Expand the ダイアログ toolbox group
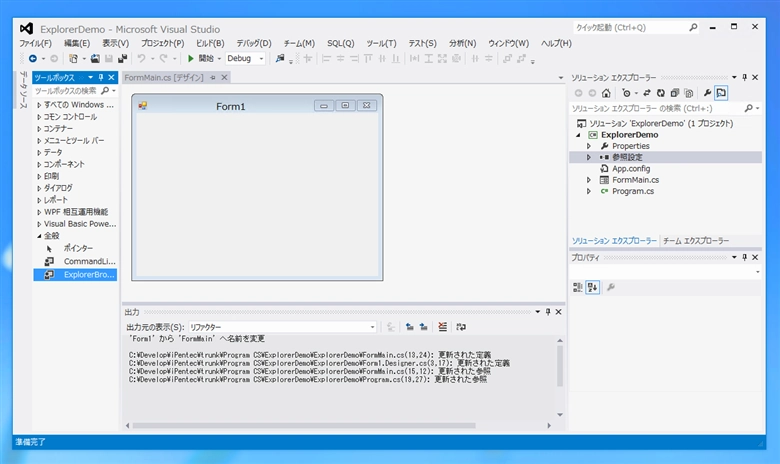This screenshot has width=780, height=464. 39,188
